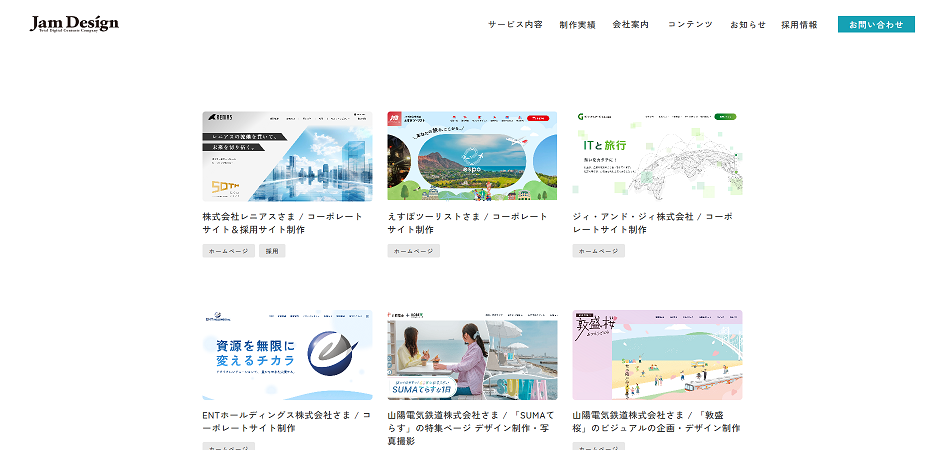Open the ENTホールディングス project thumbnail
This screenshot has width=942, height=450.
(287, 355)
